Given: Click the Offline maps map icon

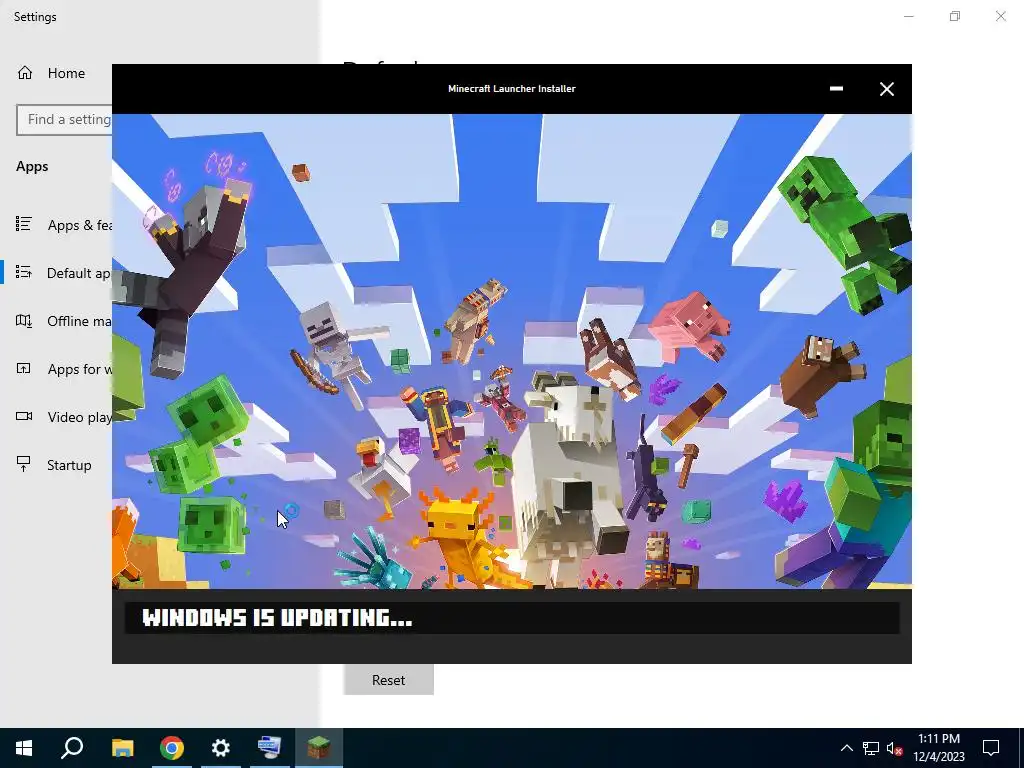Looking at the screenshot, I should (x=24, y=321).
